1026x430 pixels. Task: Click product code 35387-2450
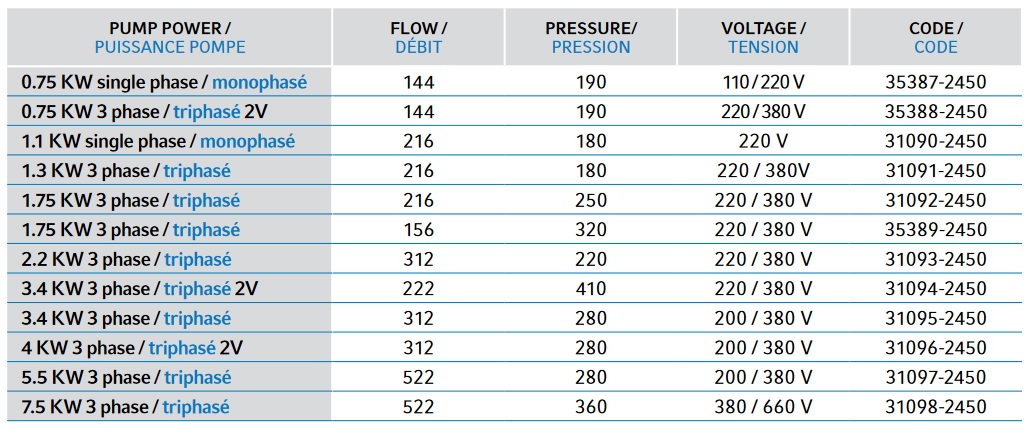[x=935, y=82]
